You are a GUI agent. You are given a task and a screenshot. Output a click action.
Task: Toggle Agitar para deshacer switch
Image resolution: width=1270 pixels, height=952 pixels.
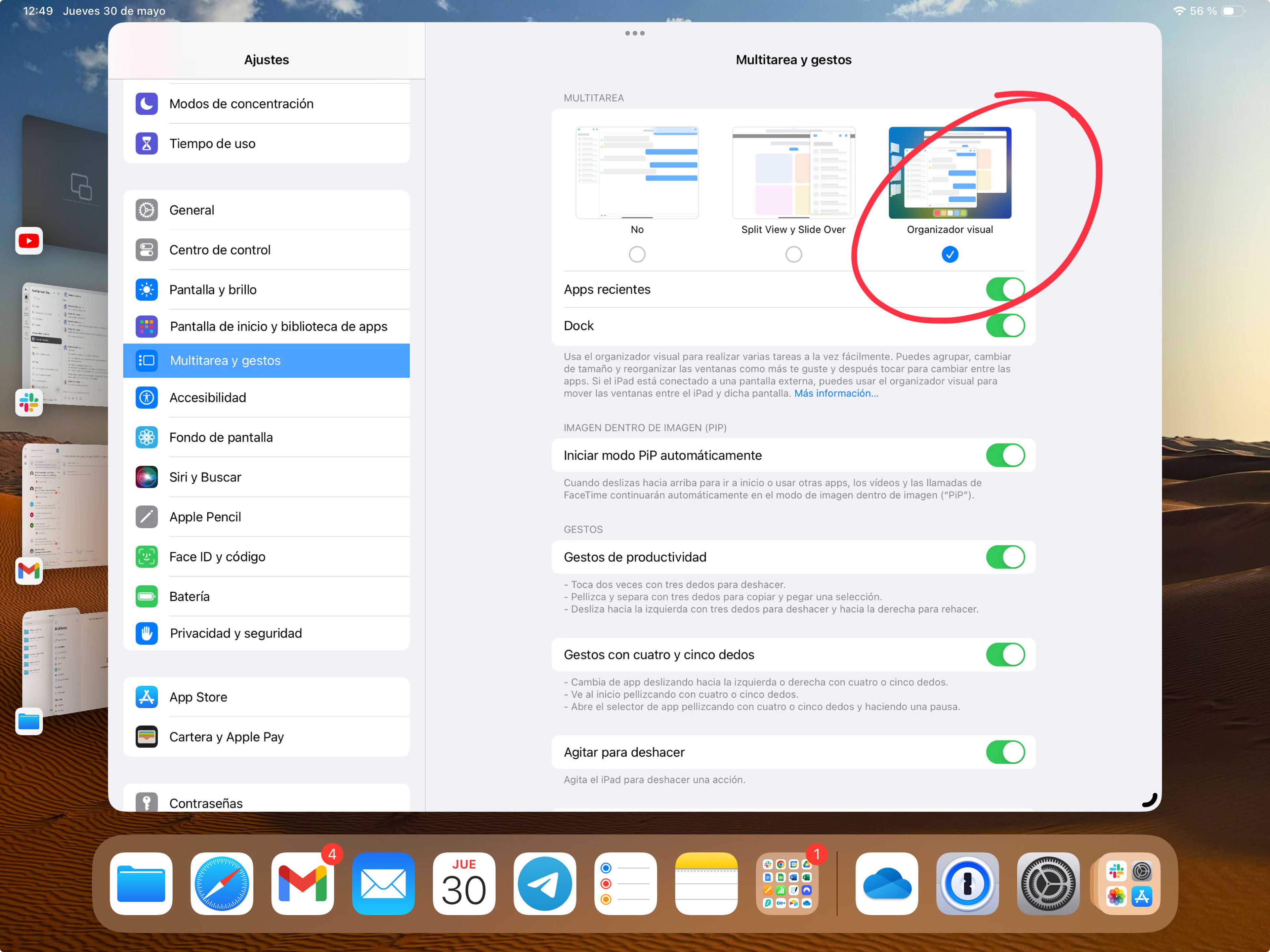(1005, 752)
